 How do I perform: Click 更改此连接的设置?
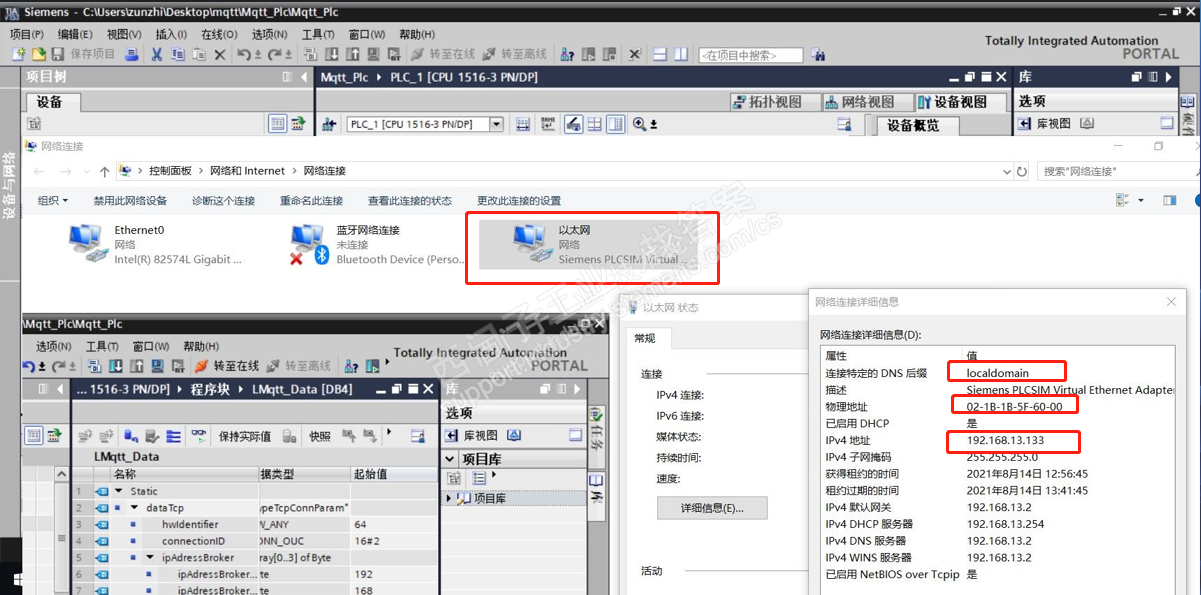[519, 200]
